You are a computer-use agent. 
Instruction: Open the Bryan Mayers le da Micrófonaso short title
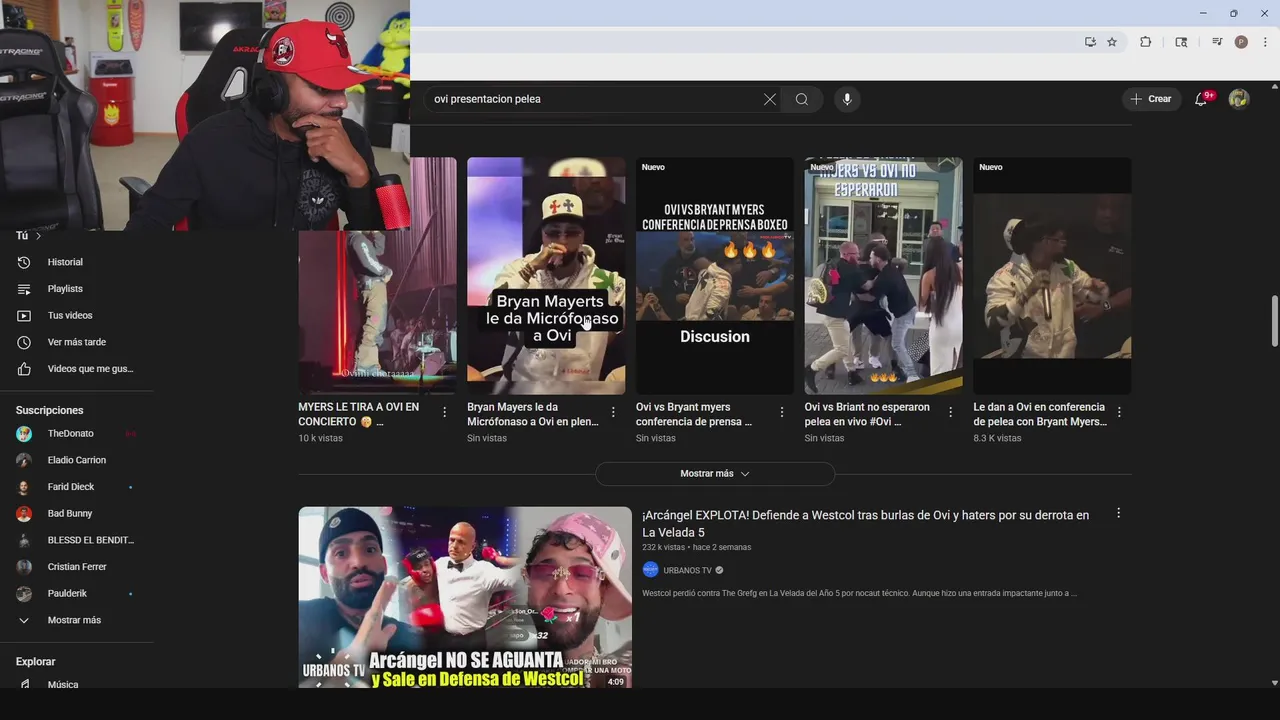point(533,414)
